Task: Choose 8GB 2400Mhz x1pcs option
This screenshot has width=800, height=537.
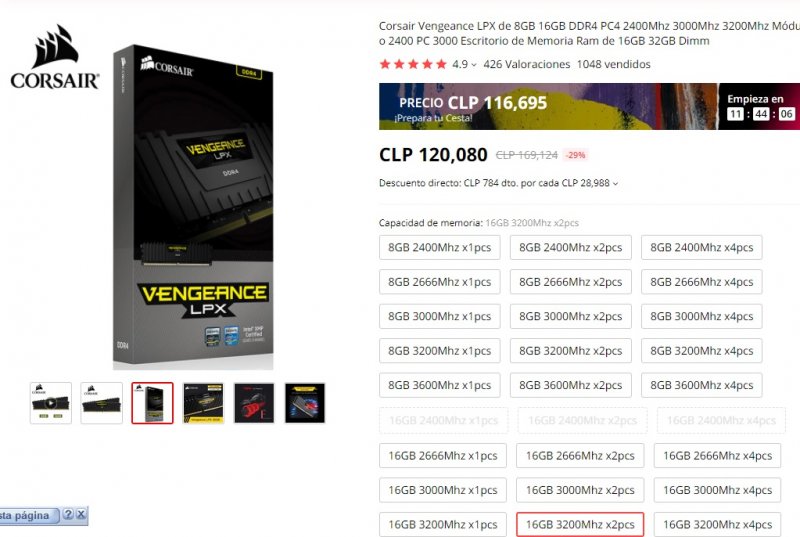Action: [440, 247]
